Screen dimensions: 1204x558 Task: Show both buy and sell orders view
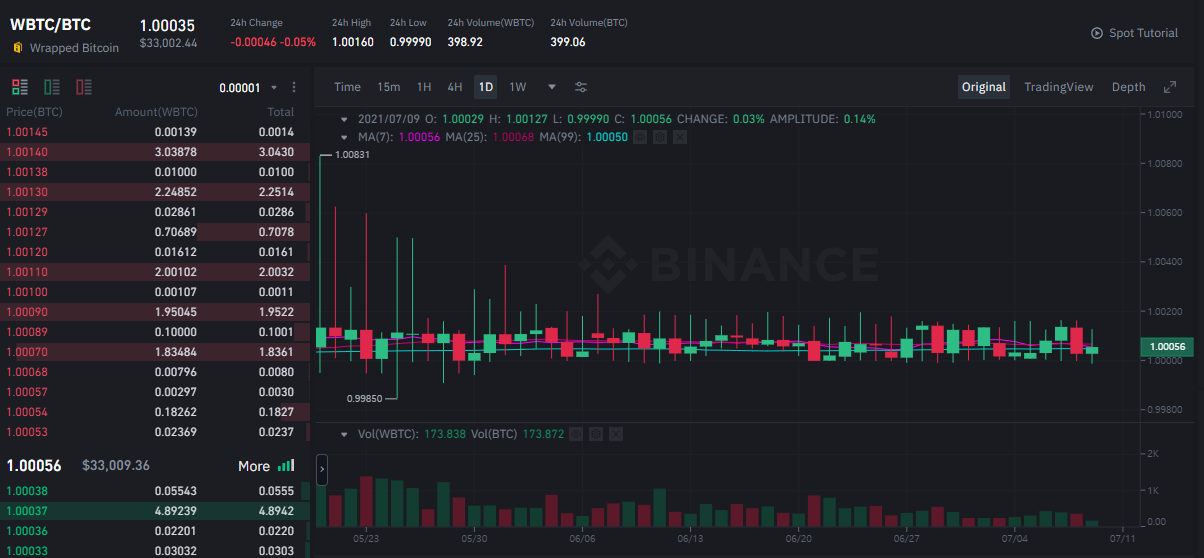pyautogui.click(x=20, y=87)
